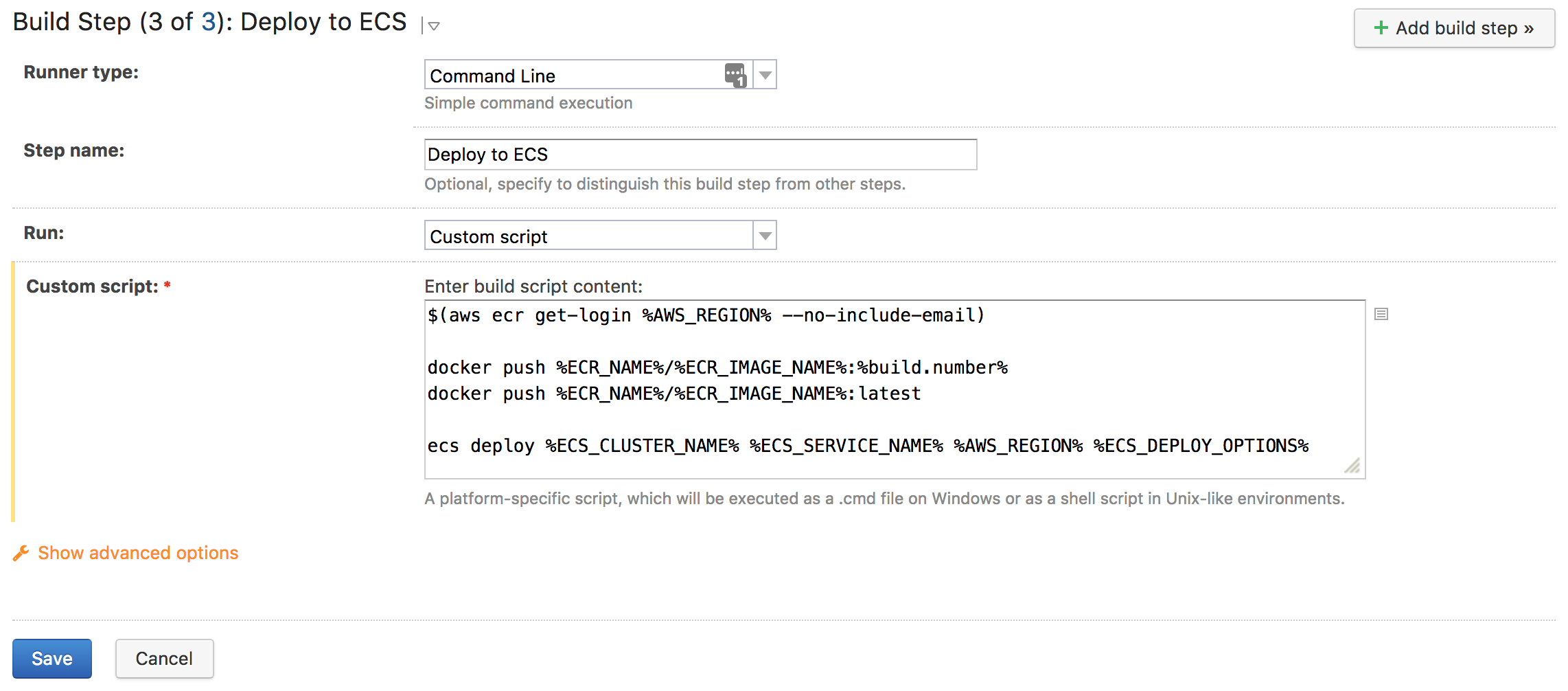Click the Command Line runner badge icon
The width and height of the screenshot is (1568, 691).
coord(735,73)
